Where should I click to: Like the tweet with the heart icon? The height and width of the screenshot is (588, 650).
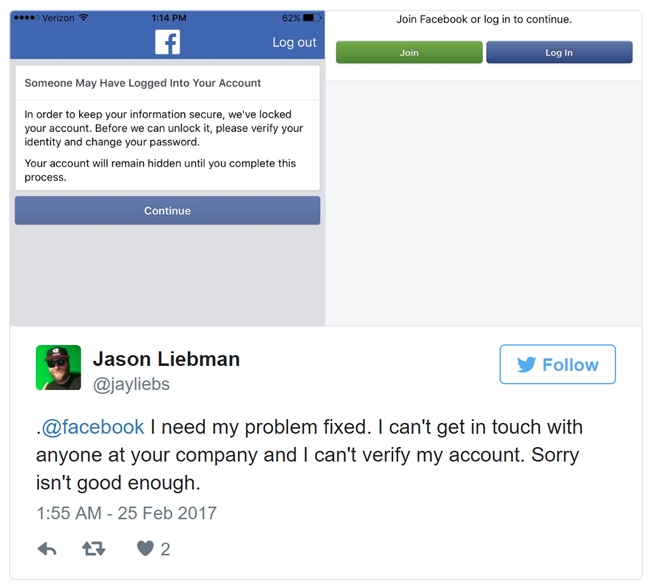[x=145, y=548]
